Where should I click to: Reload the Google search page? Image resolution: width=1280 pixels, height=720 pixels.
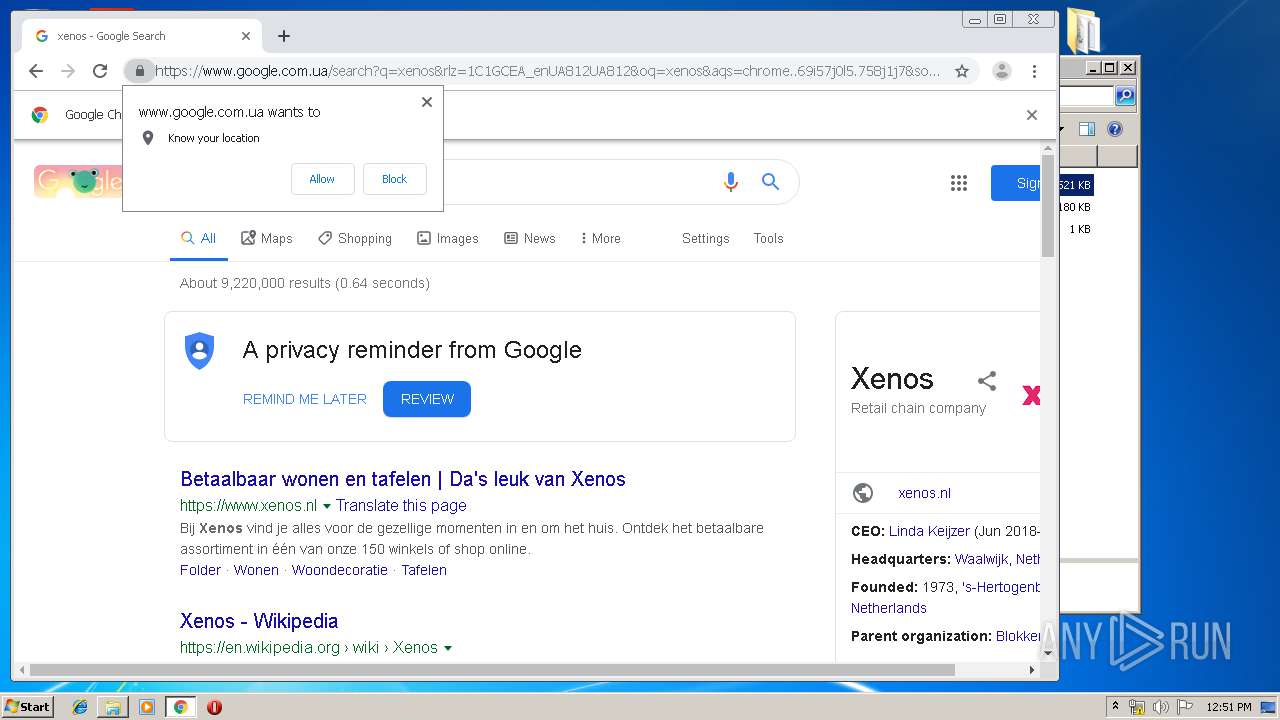(x=100, y=71)
